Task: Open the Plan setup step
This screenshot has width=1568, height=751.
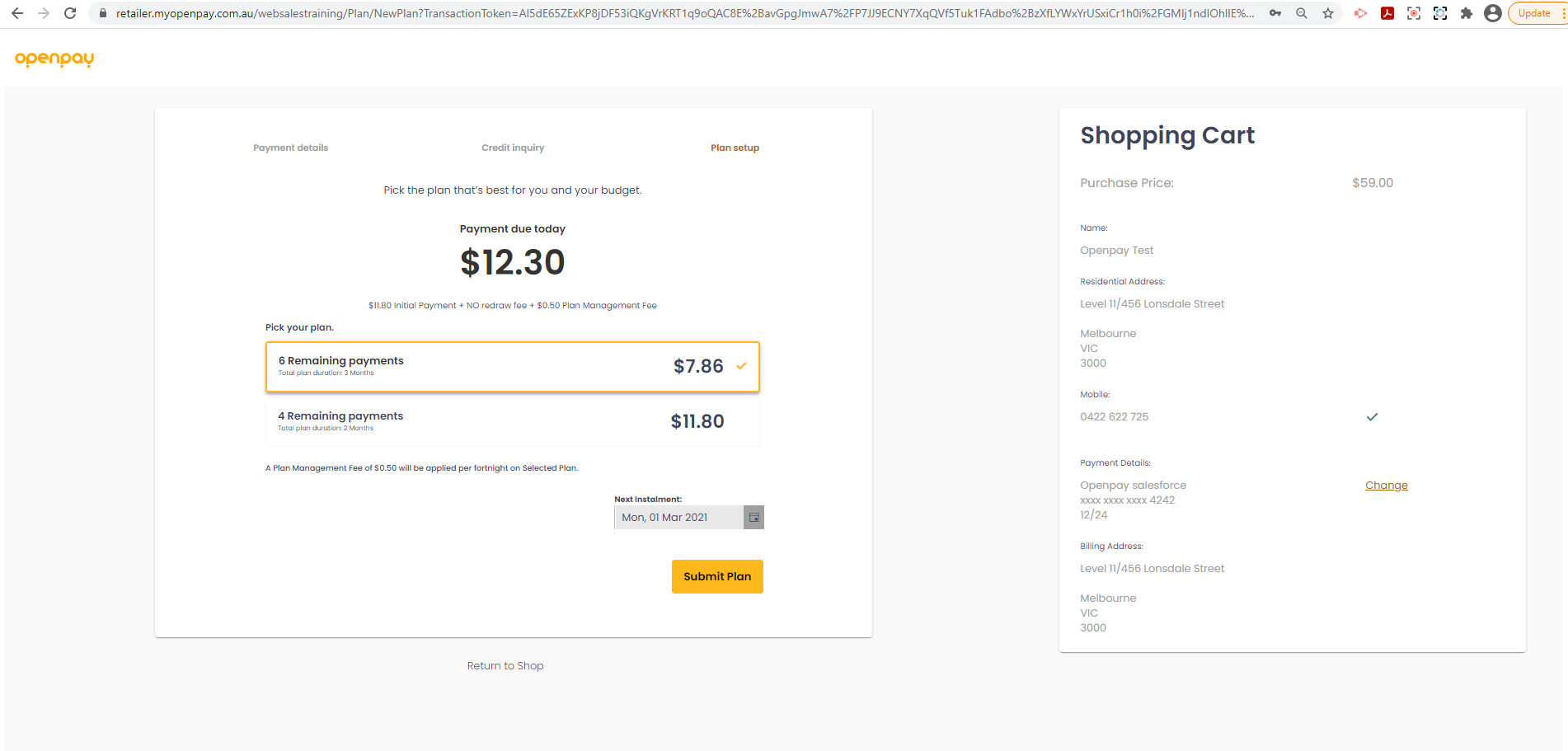Action: pos(735,148)
